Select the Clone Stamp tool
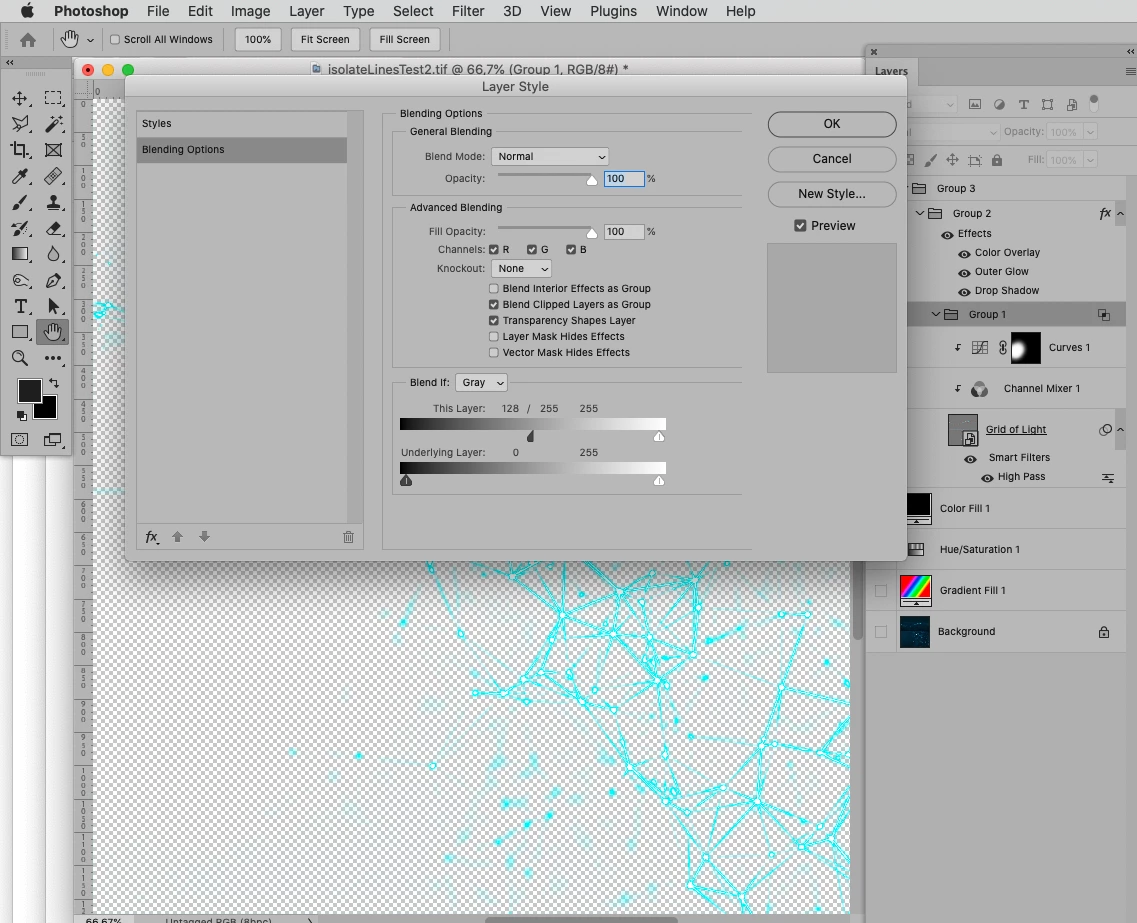 [53, 202]
